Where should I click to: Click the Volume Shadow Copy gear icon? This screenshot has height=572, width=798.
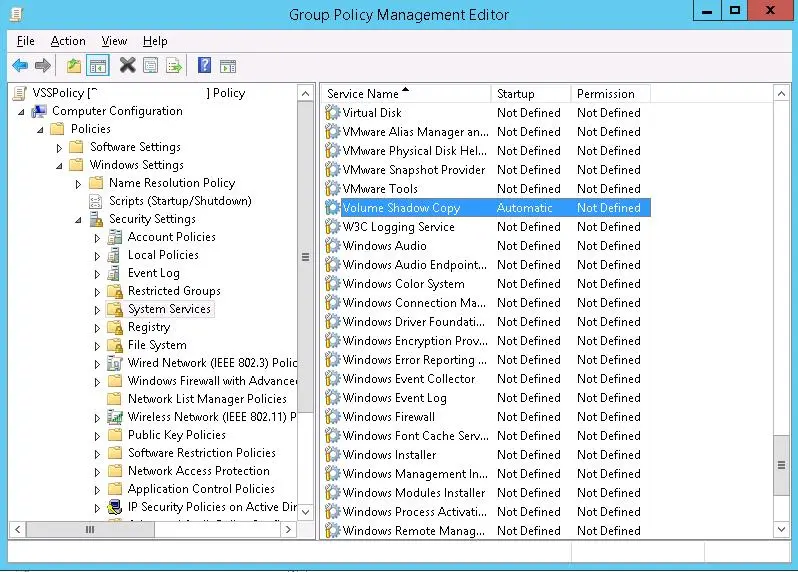333,208
